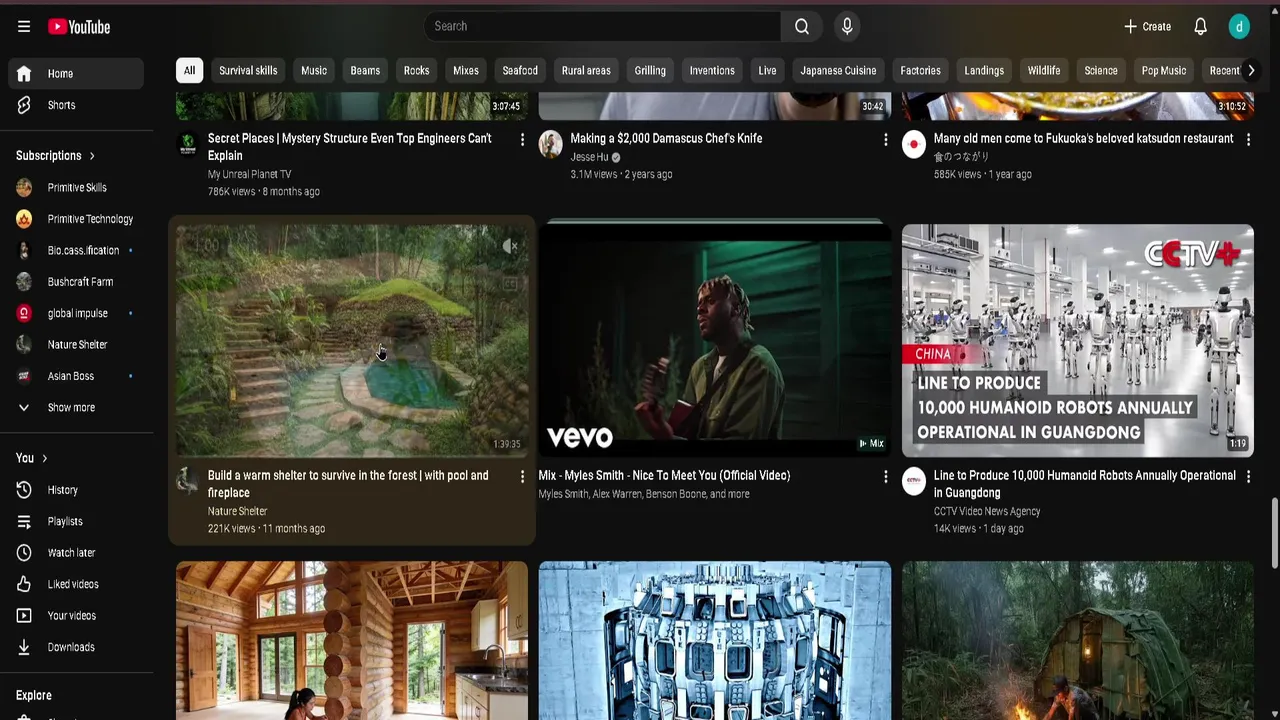The image size is (1280, 720).
Task: Show more chips with right arrow
Action: pyautogui.click(x=1250, y=71)
